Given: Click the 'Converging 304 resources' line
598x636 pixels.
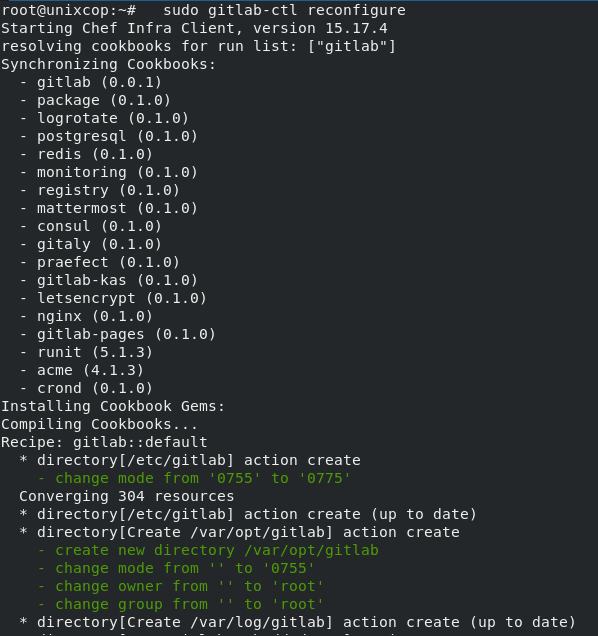Looking at the screenshot, I should pos(127,496).
